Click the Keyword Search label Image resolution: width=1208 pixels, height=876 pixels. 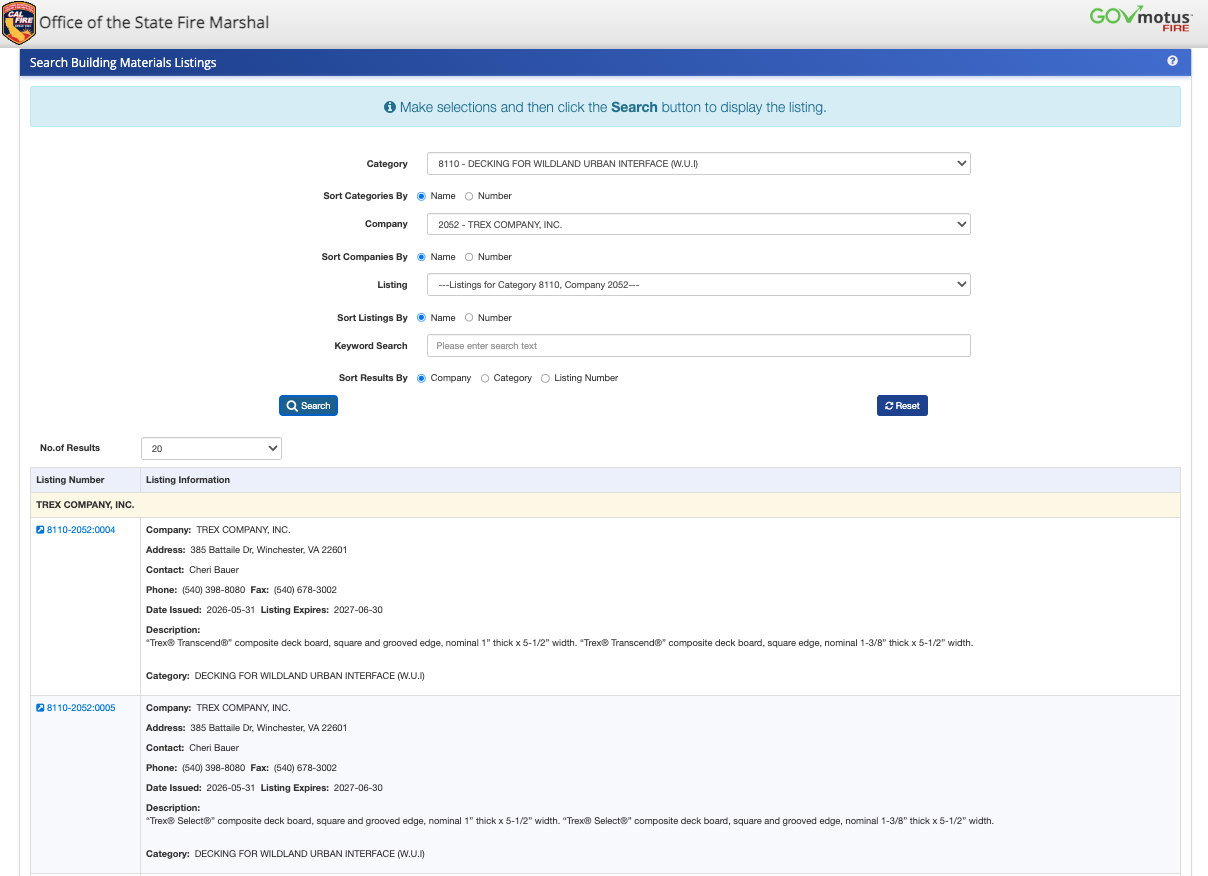371,346
